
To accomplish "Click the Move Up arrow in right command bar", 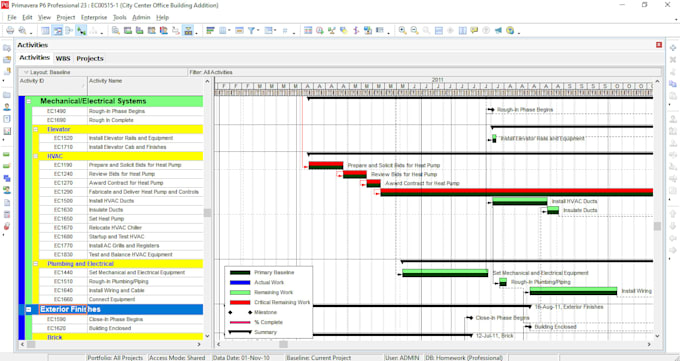I will (673, 214).
